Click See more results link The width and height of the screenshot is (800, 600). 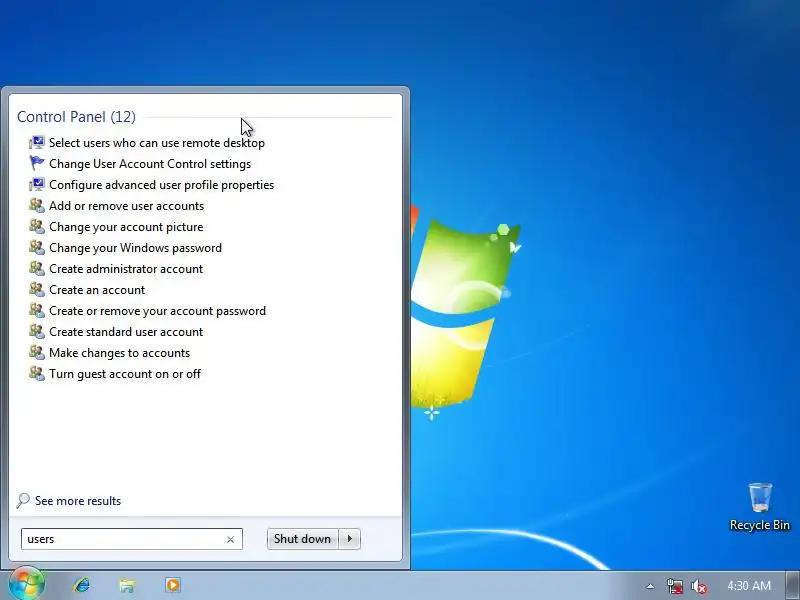[78, 501]
